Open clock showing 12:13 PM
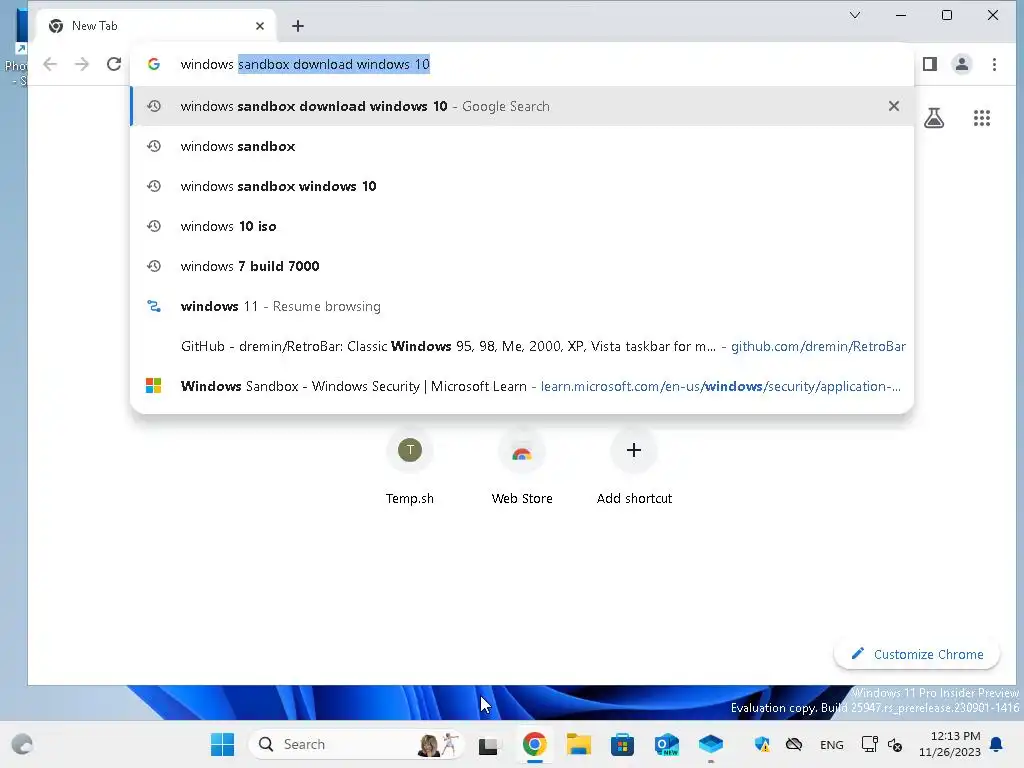This screenshot has width=1024, height=768. tap(949, 744)
